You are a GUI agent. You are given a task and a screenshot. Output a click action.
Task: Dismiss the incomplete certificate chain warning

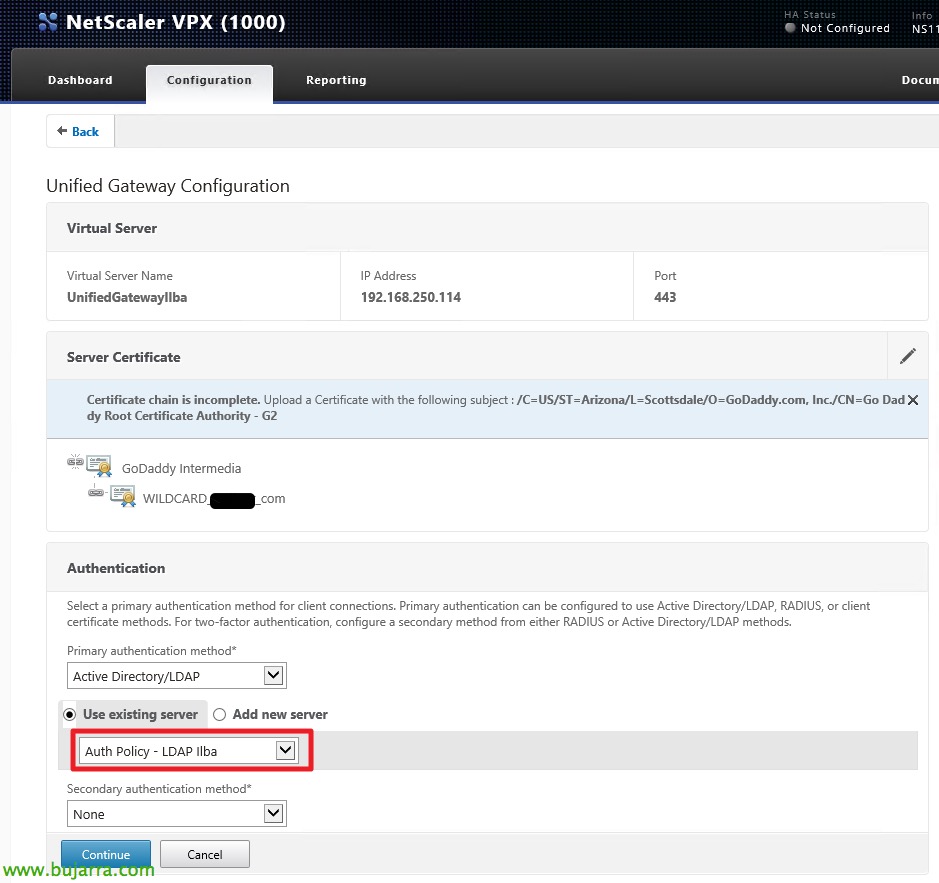(x=913, y=400)
